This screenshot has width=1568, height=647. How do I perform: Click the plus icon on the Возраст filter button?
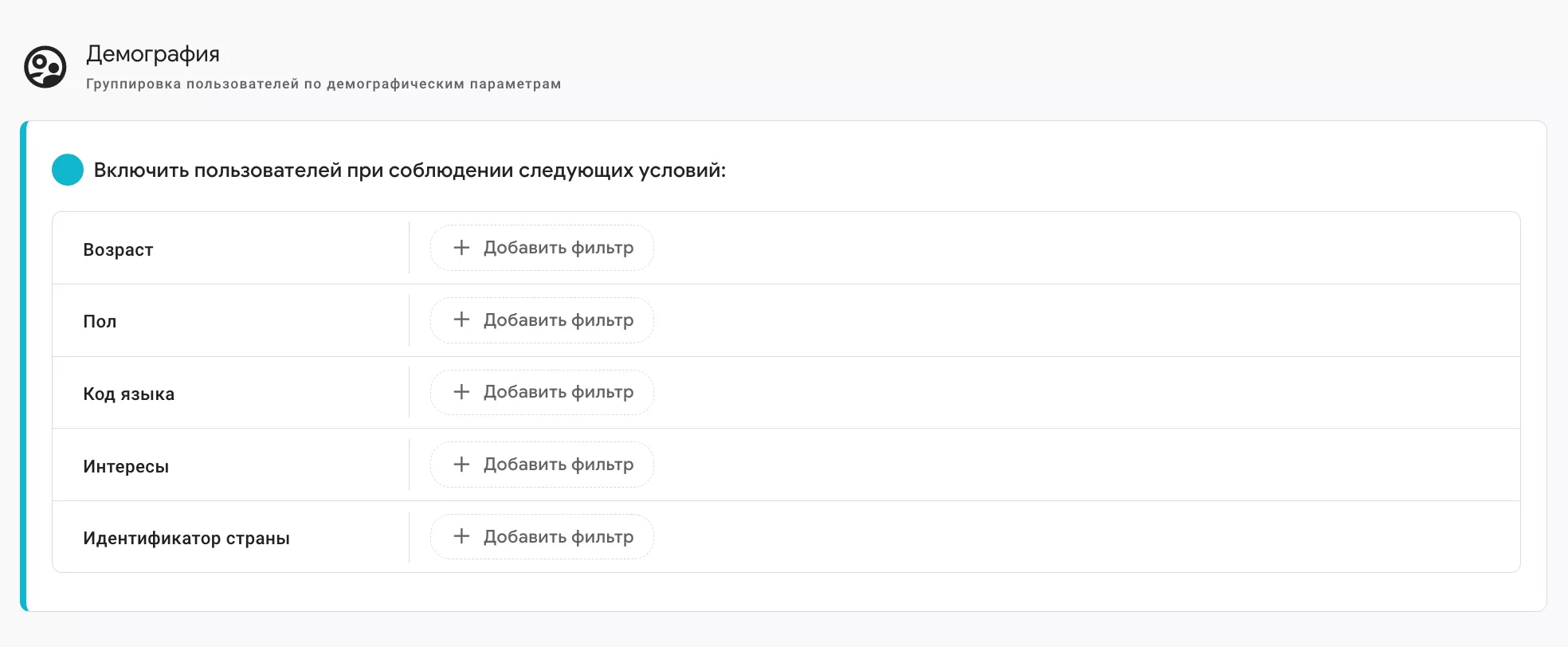coord(461,248)
